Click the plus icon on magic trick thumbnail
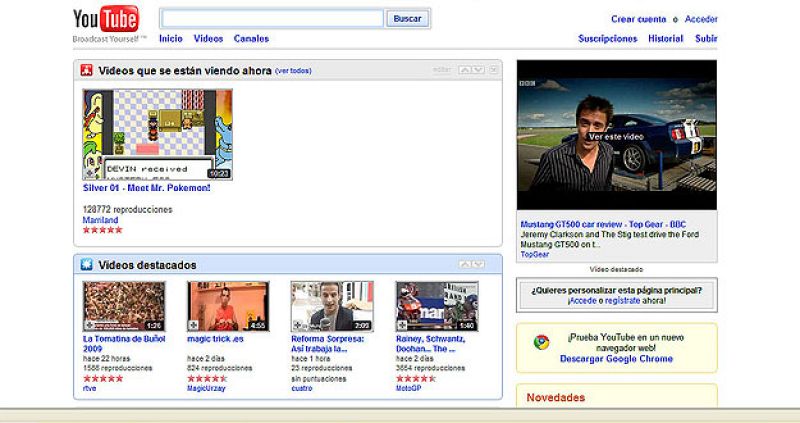This screenshot has width=800, height=423. [x=194, y=325]
